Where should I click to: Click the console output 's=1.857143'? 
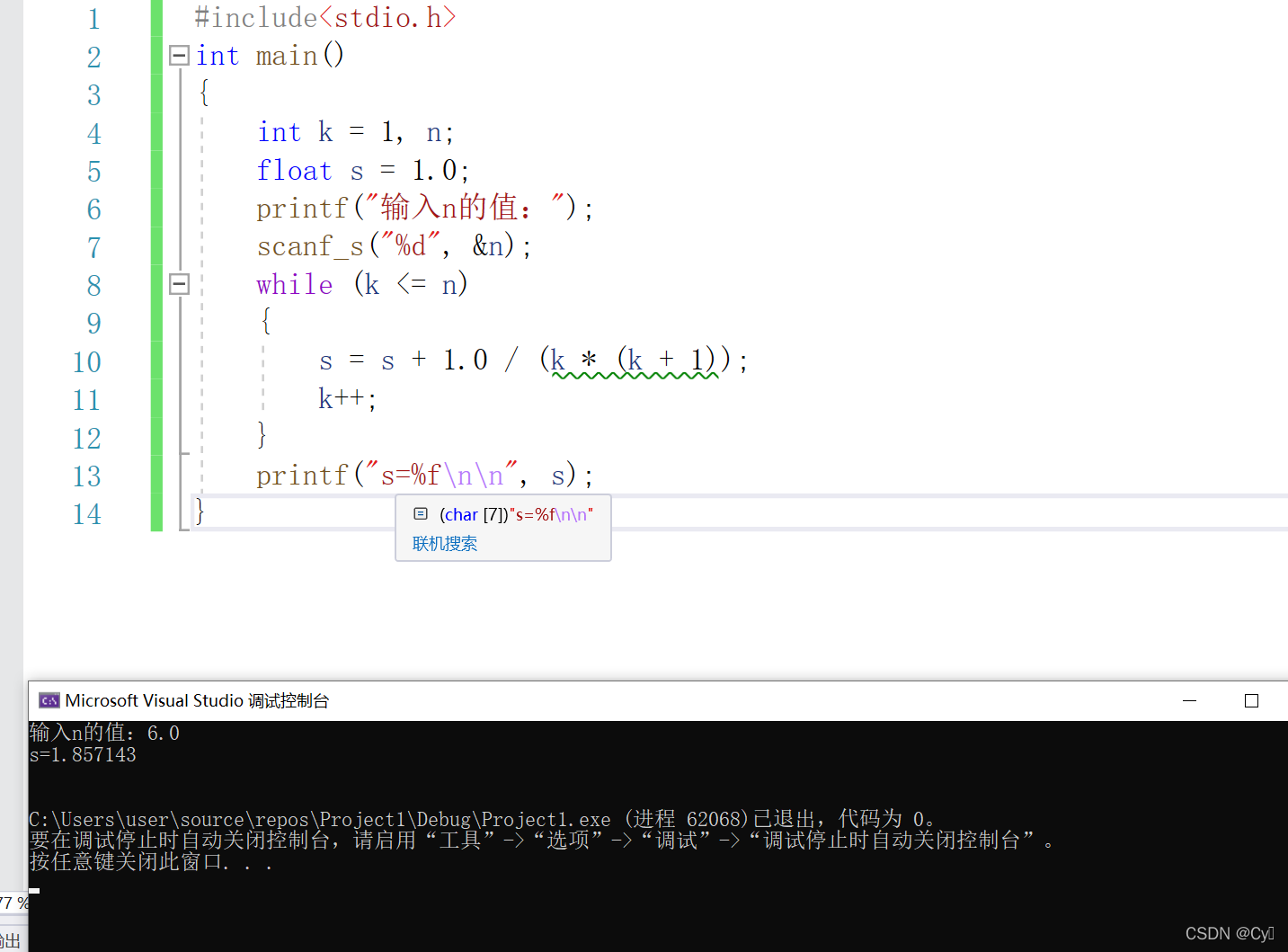pos(83,755)
